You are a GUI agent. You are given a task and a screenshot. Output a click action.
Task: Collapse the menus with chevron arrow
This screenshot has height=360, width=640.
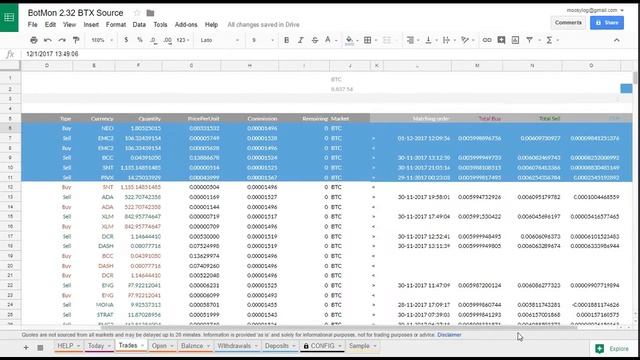click(x=616, y=40)
